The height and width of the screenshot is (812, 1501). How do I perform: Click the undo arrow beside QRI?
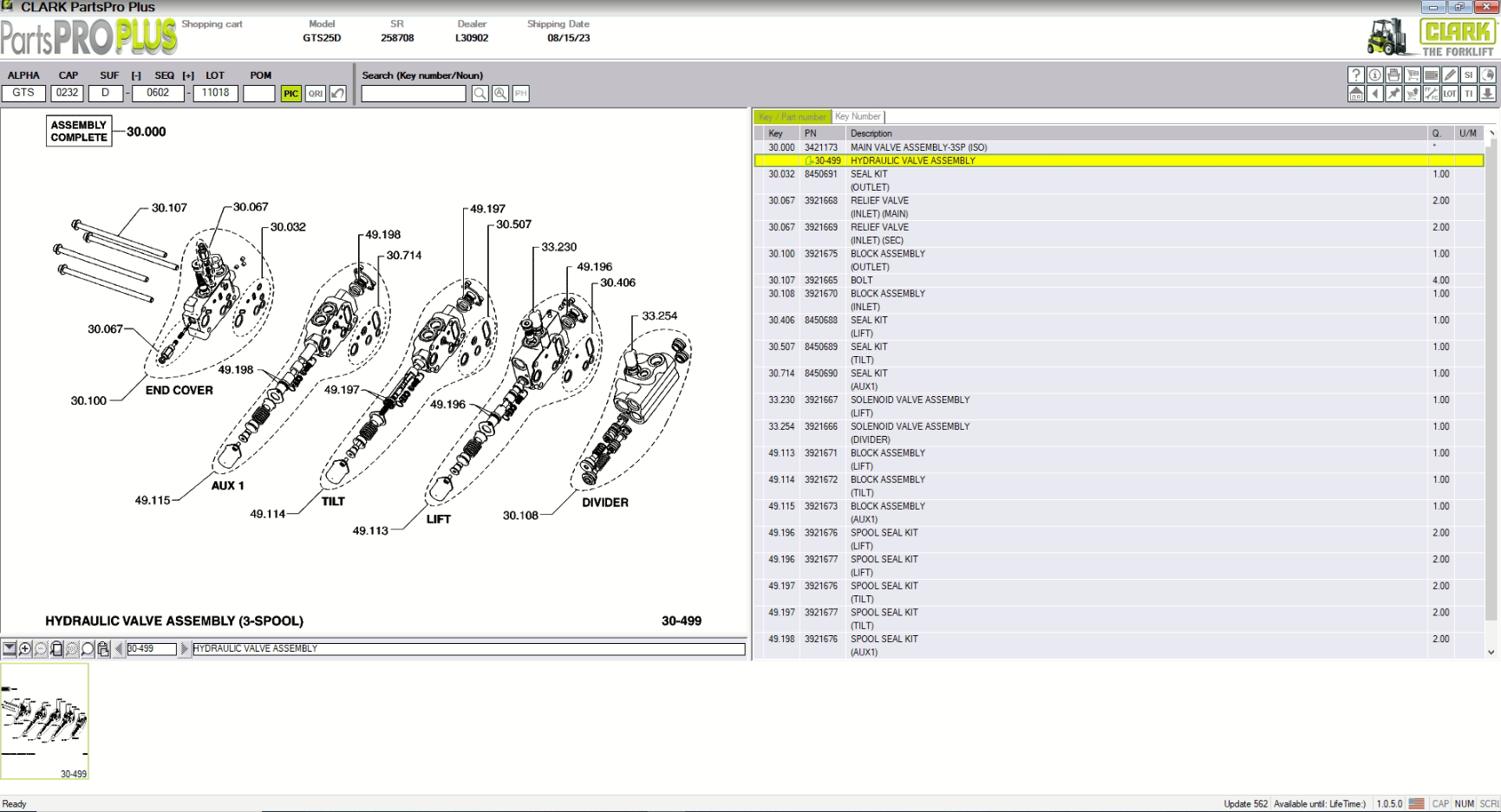pyautogui.click(x=338, y=94)
